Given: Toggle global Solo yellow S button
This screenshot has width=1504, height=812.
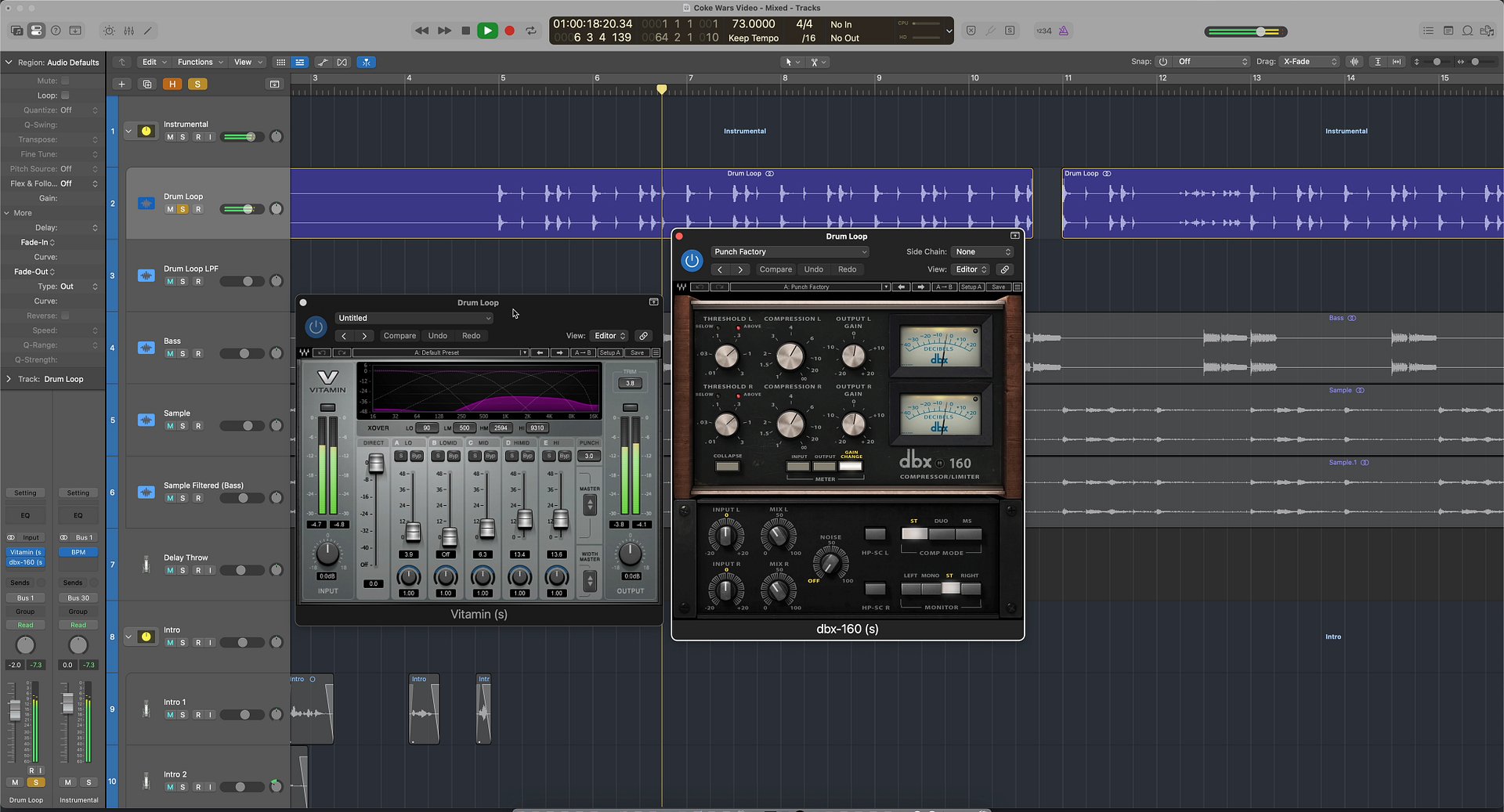Looking at the screenshot, I should (197, 84).
